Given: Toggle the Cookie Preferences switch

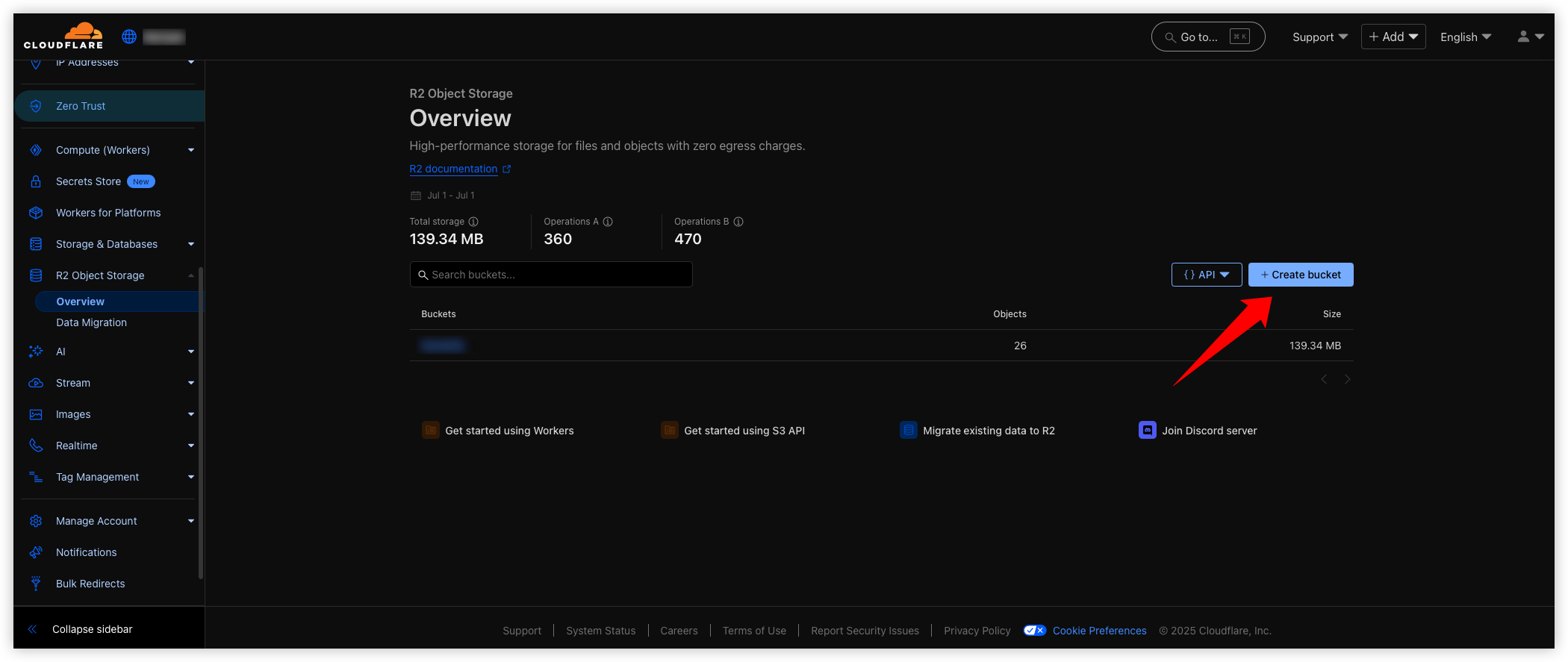Looking at the screenshot, I should pyautogui.click(x=1035, y=631).
